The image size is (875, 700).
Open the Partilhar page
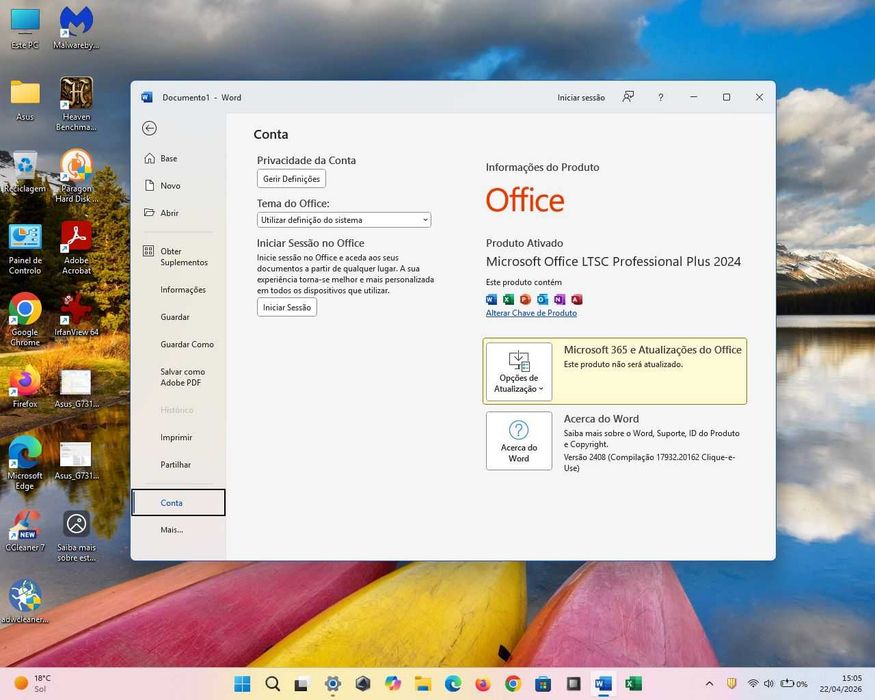[178, 465]
